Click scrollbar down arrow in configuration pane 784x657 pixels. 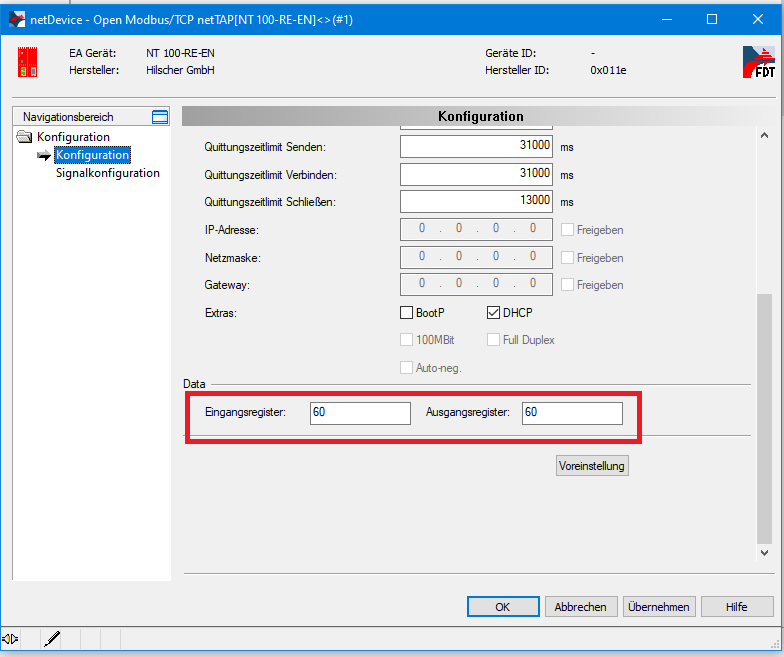point(765,552)
